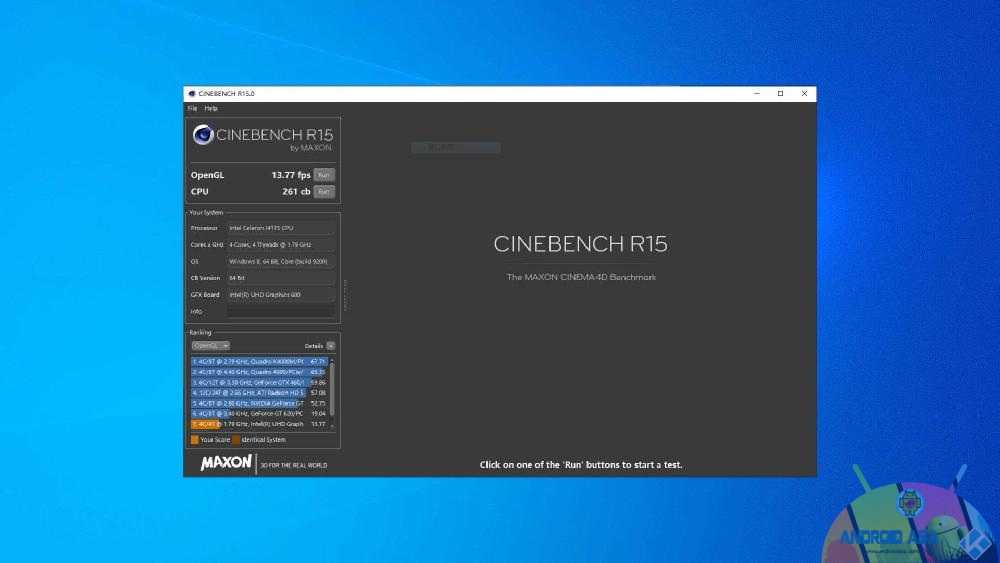Select the OS Windows 8 64 Bit field
Viewport: 1000px width, 563px height.
click(x=281, y=261)
